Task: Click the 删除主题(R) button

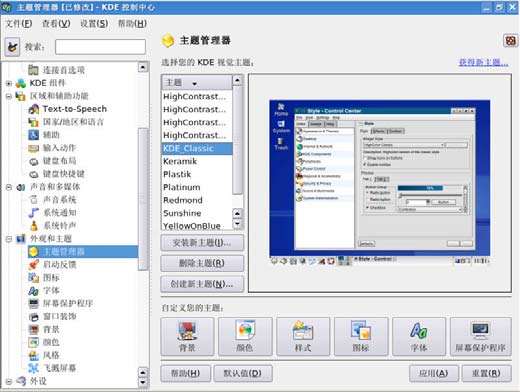Action: (202, 263)
